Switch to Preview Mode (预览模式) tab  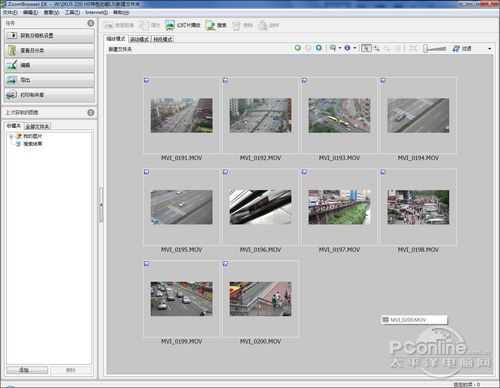tap(163, 39)
